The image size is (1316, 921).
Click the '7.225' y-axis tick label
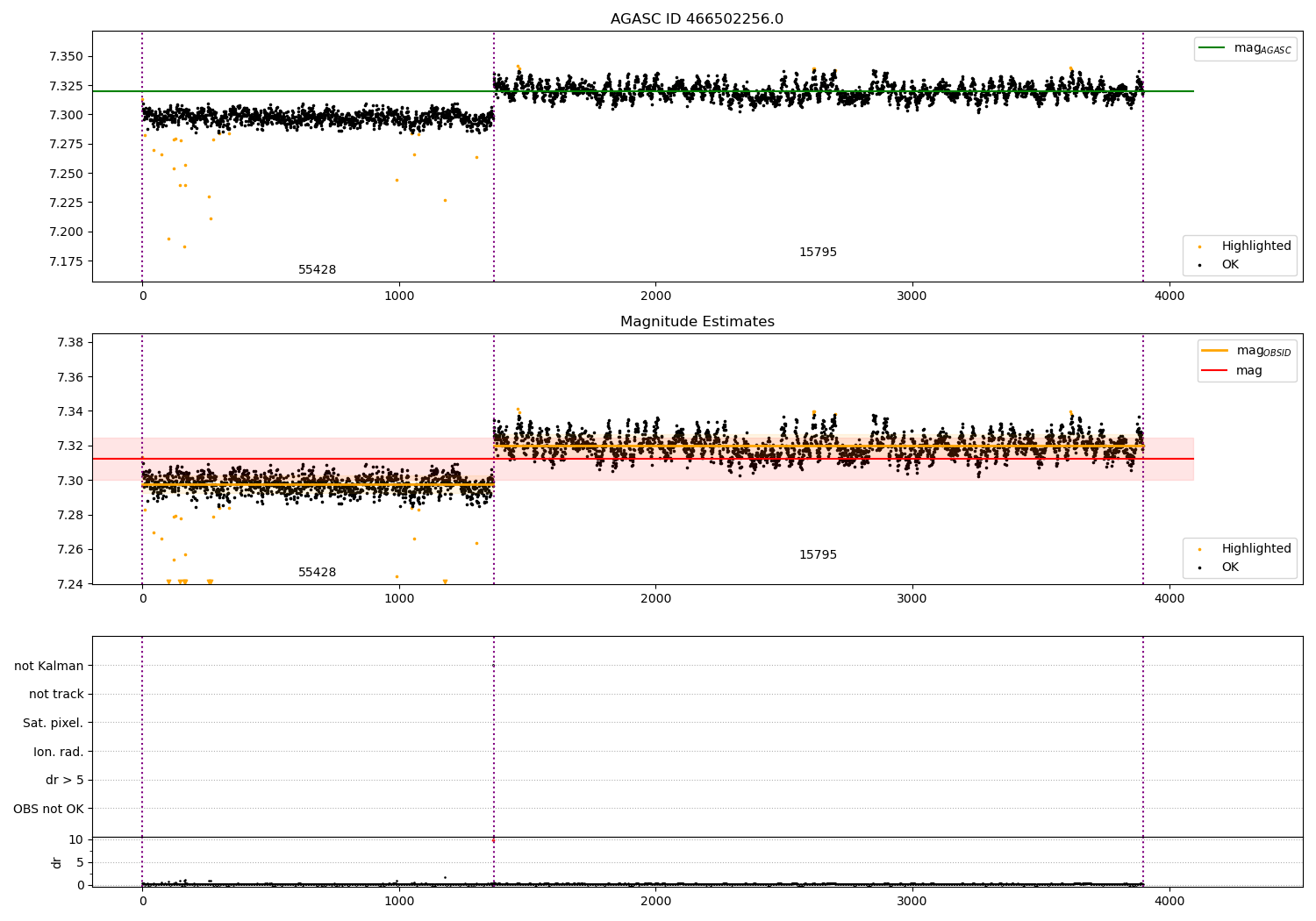(x=66, y=203)
